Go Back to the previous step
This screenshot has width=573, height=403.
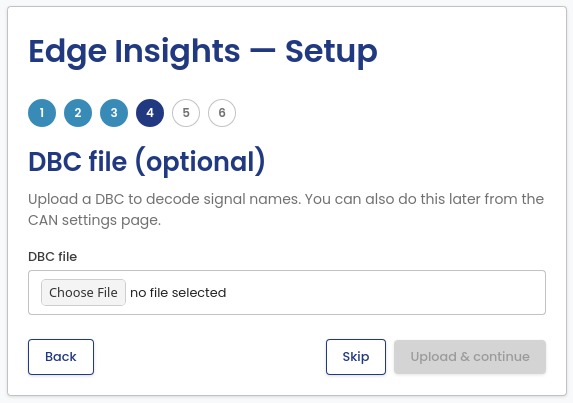tap(61, 357)
